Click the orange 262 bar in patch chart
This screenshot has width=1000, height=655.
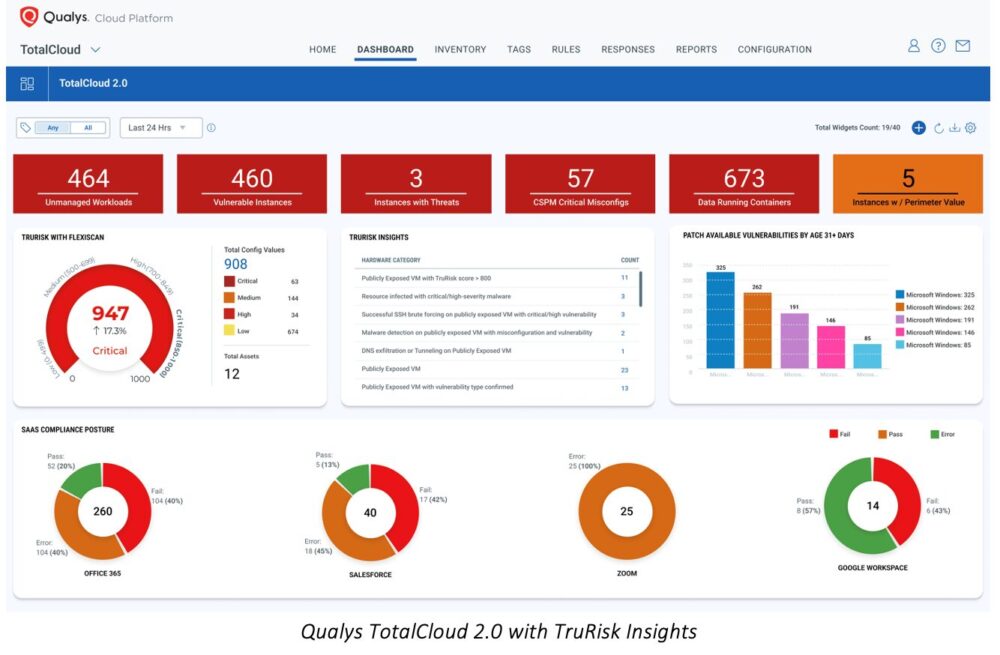[757, 330]
